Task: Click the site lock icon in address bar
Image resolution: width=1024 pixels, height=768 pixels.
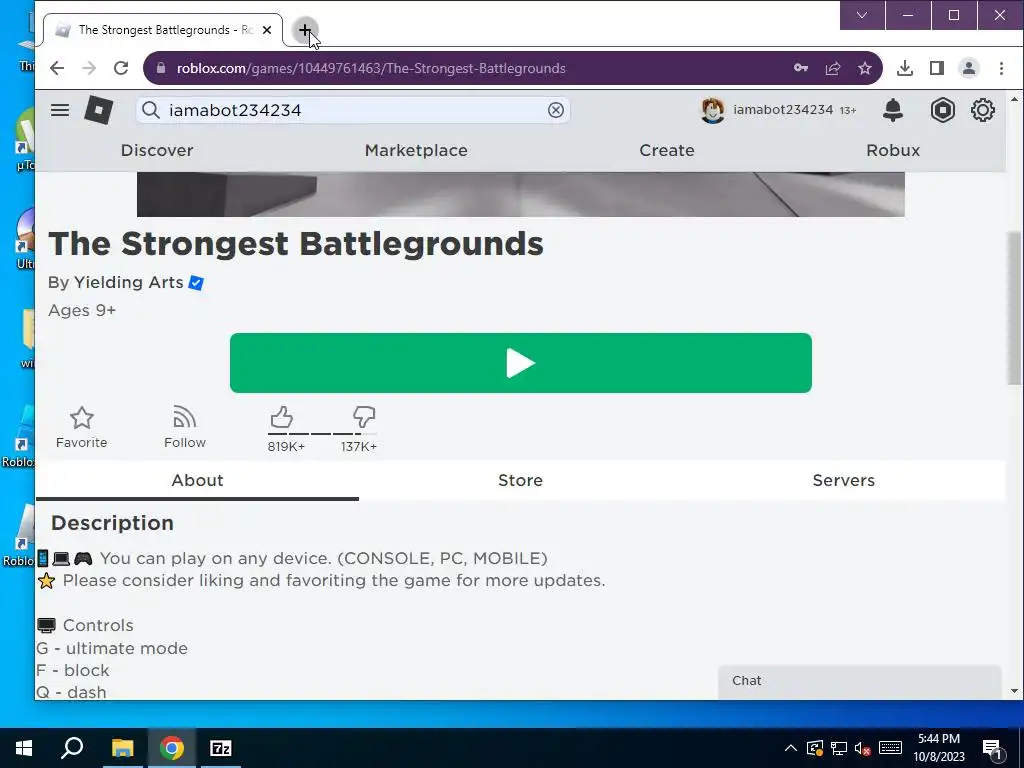Action: click(161, 68)
